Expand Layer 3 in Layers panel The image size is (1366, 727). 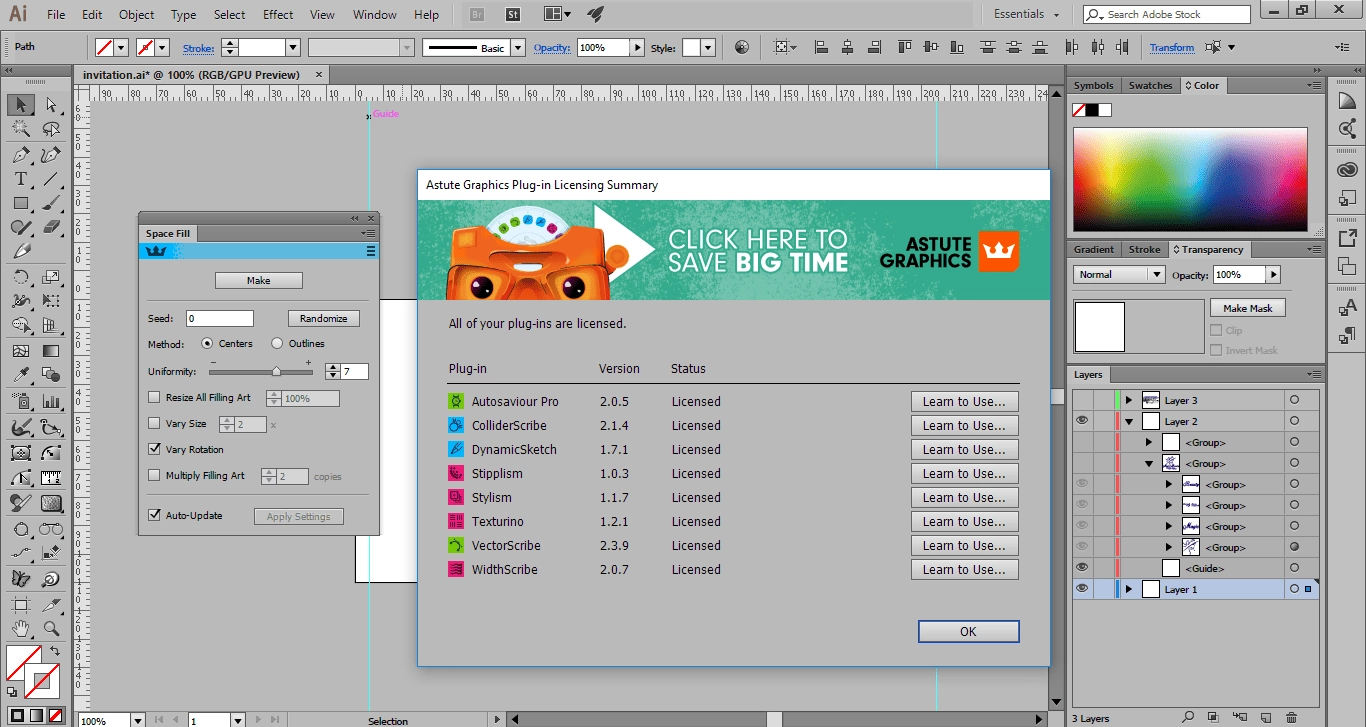point(1129,400)
